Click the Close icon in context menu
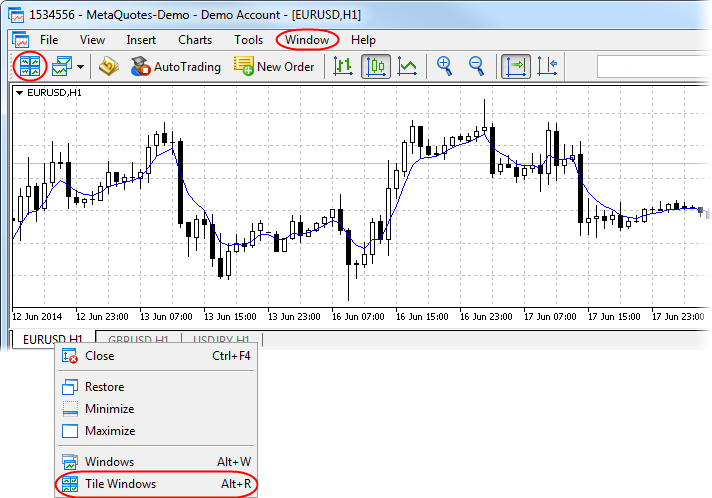Viewport: 712px width, 498px height. pyautogui.click(x=70, y=356)
